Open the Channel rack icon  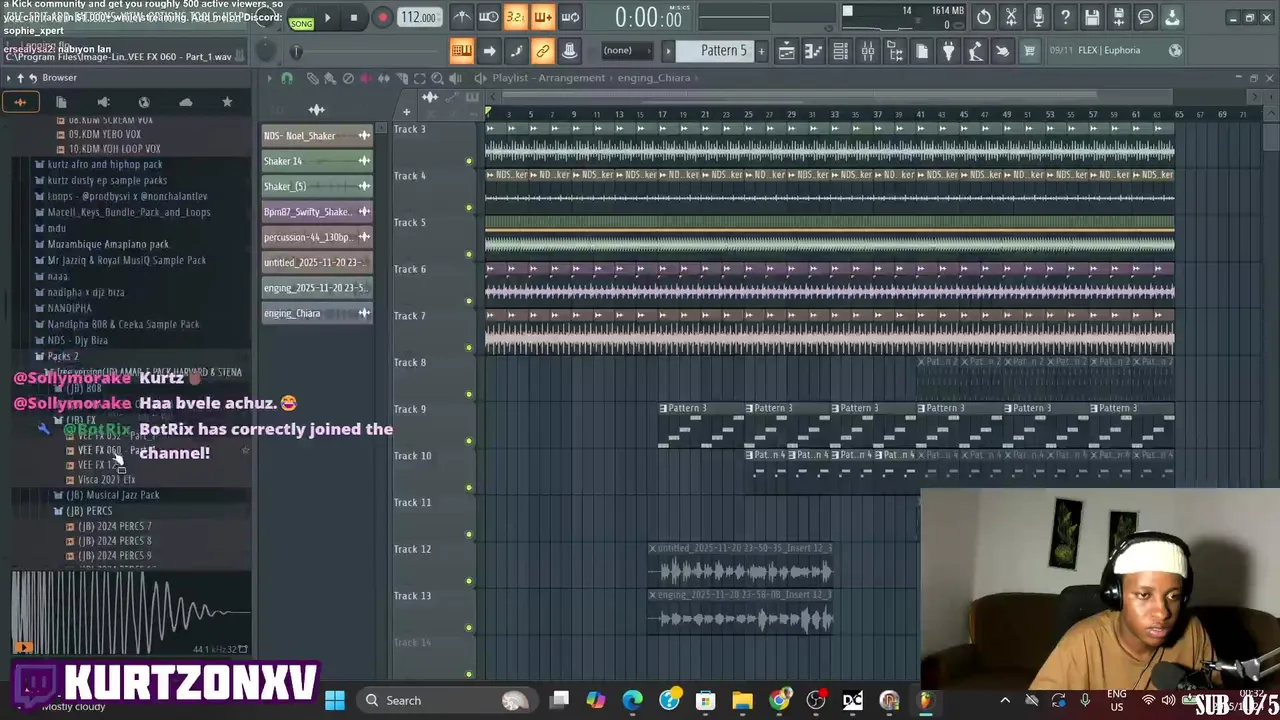coord(841,51)
